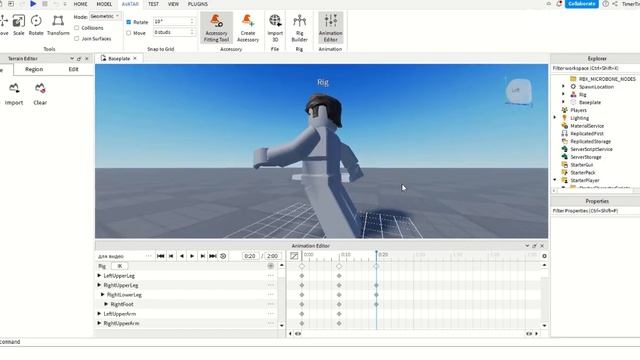Open the MODEL ribbon tab

click(x=104, y=4)
